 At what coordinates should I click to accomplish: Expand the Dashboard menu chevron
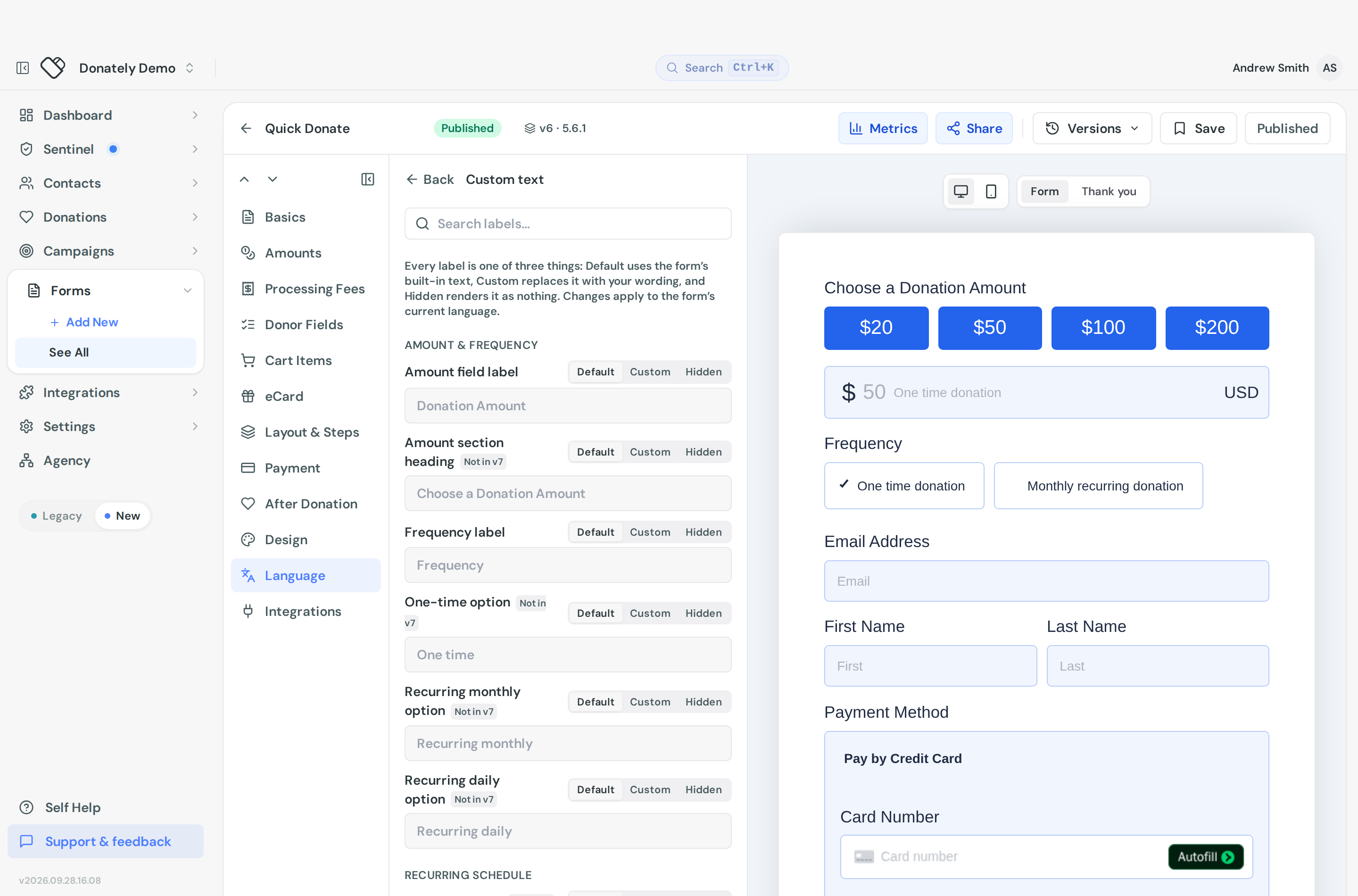[195, 116]
